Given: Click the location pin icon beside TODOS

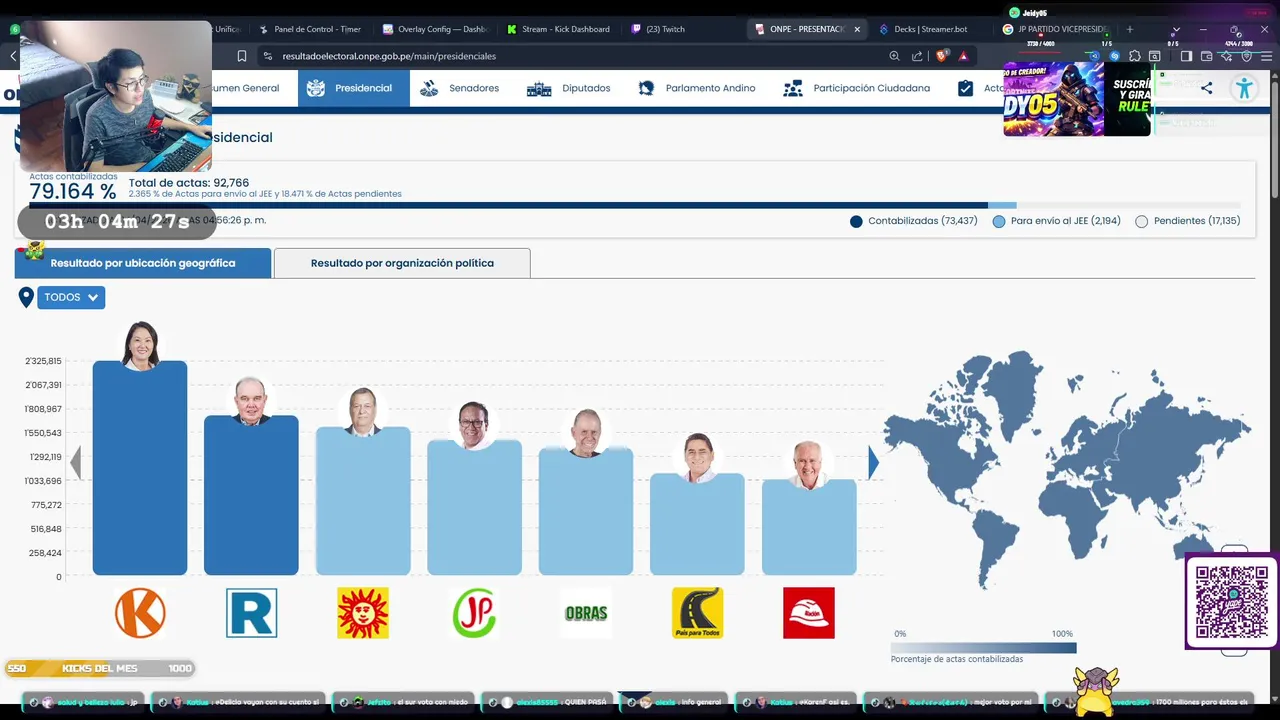Looking at the screenshot, I should click(26, 297).
